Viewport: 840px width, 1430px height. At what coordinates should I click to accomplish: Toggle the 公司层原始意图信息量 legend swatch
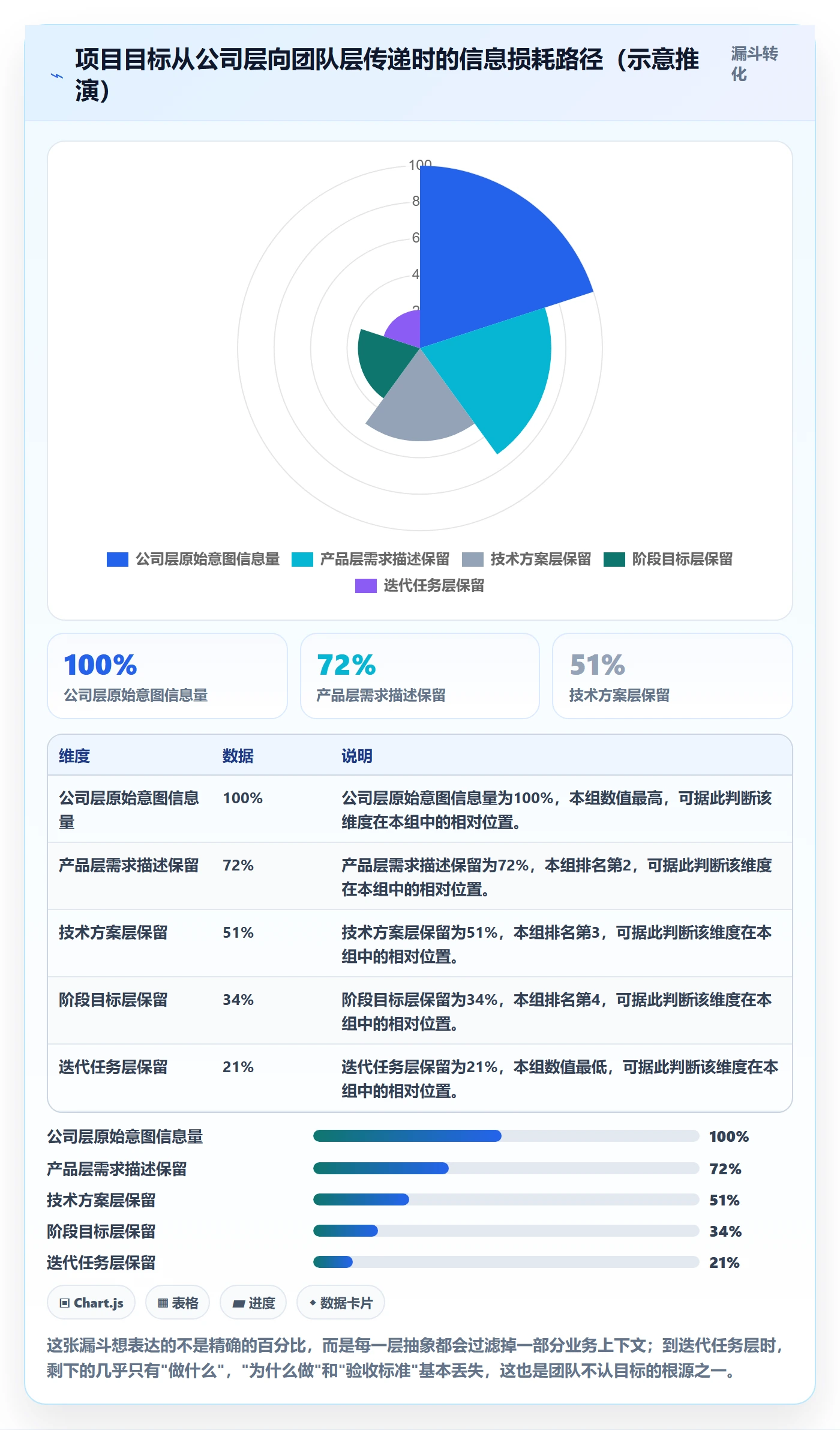[118, 560]
